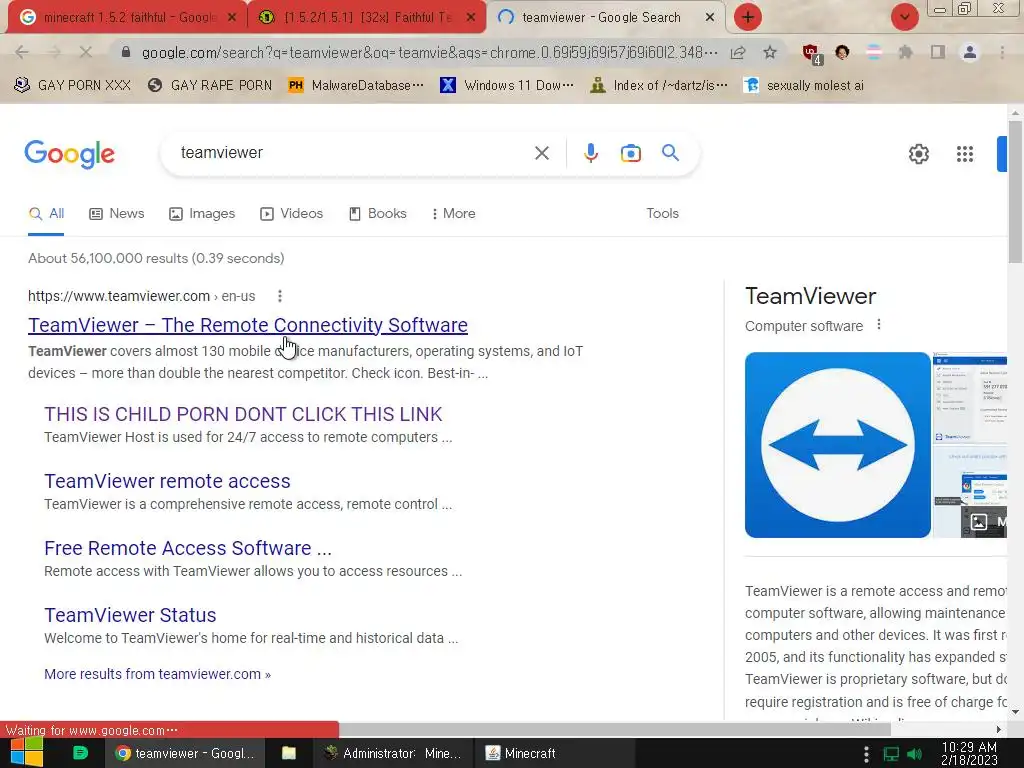Submit search with the blue magnifier icon
Image resolution: width=1024 pixels, height=768 pixels.
coord(670,153)
